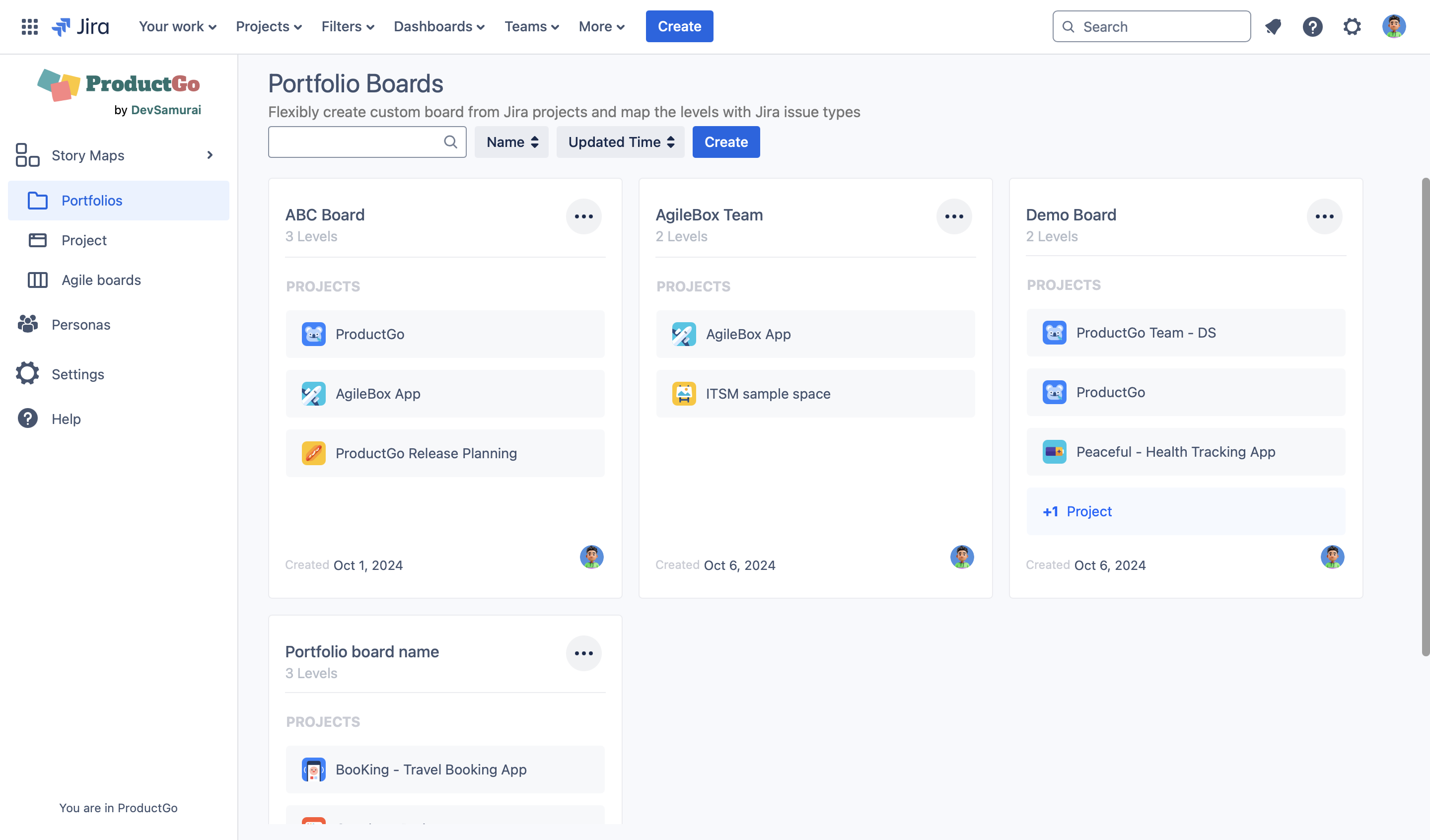The width and height of the screenshot is (1430, 840).
Task: Show the +1 Project in Demo Board
Action: pyautogui.click(x=1185, y=511)
